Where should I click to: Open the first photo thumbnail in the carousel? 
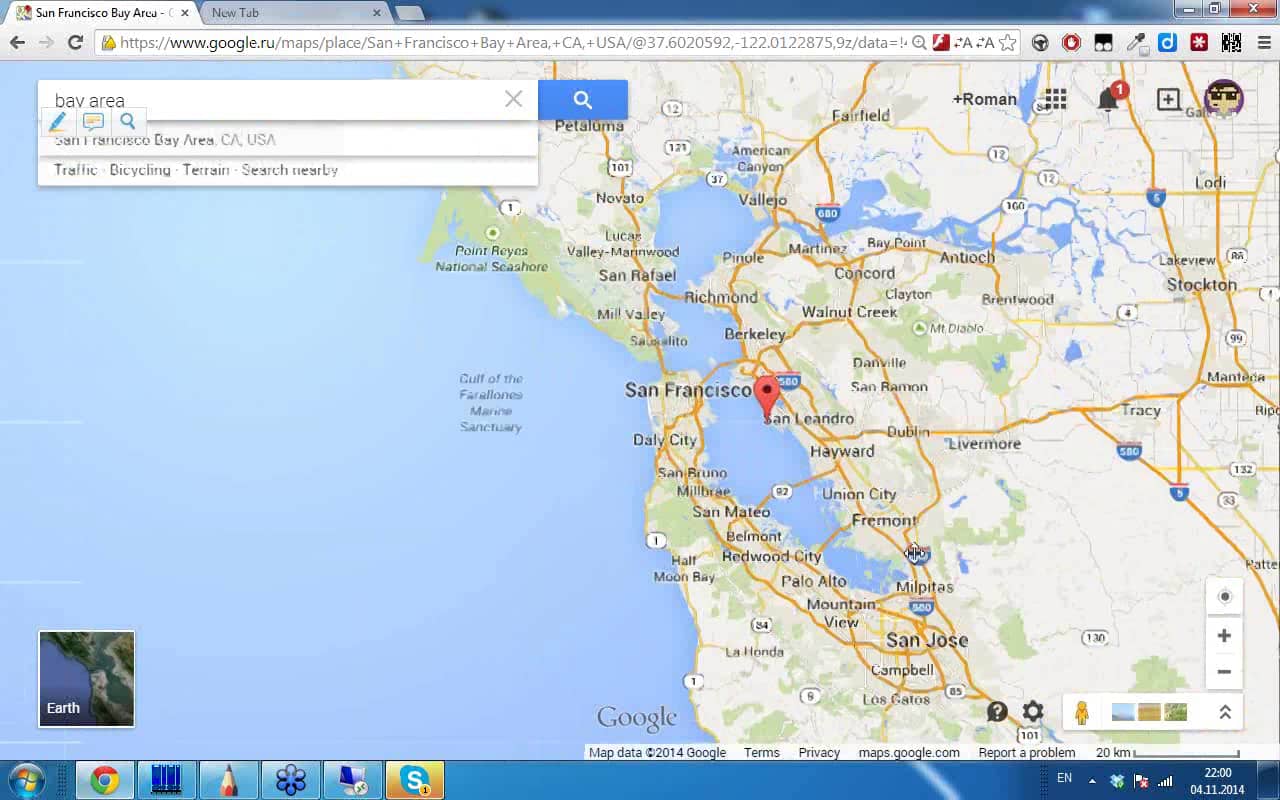tap(1123, 713)
